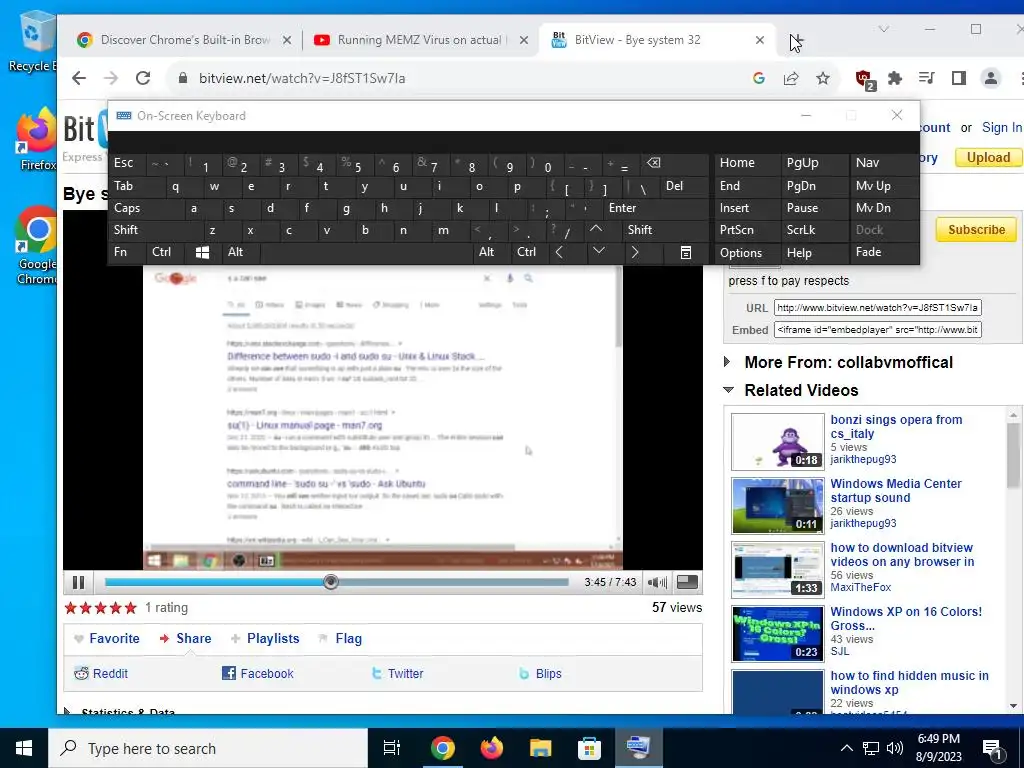Toggle Chrome side panel icon
Image resolution: width=1024 pixels, height=768 pixels.
click(x=959, y=78)
